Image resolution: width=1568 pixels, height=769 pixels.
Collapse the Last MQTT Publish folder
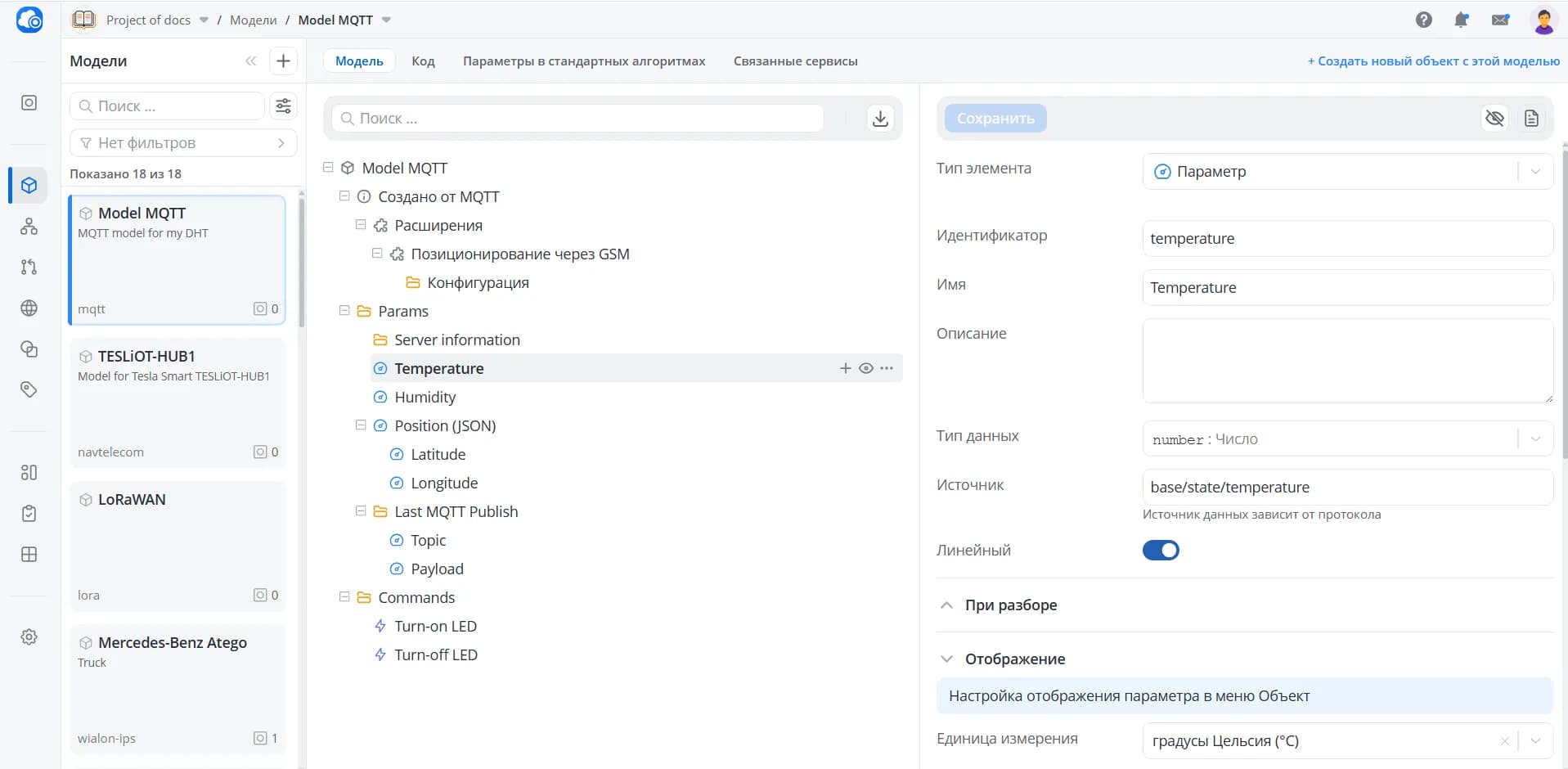[x=361, y=510]
